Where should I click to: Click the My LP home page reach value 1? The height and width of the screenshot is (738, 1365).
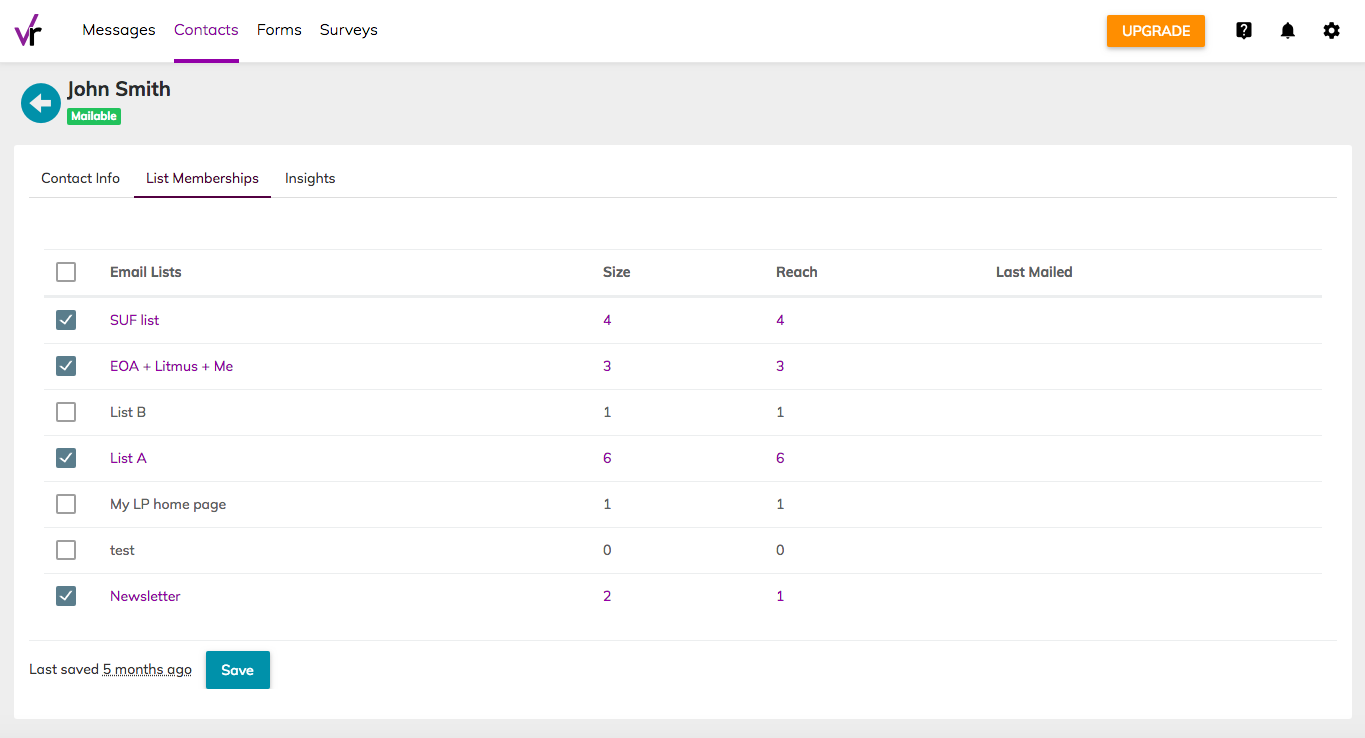(780, 504)
